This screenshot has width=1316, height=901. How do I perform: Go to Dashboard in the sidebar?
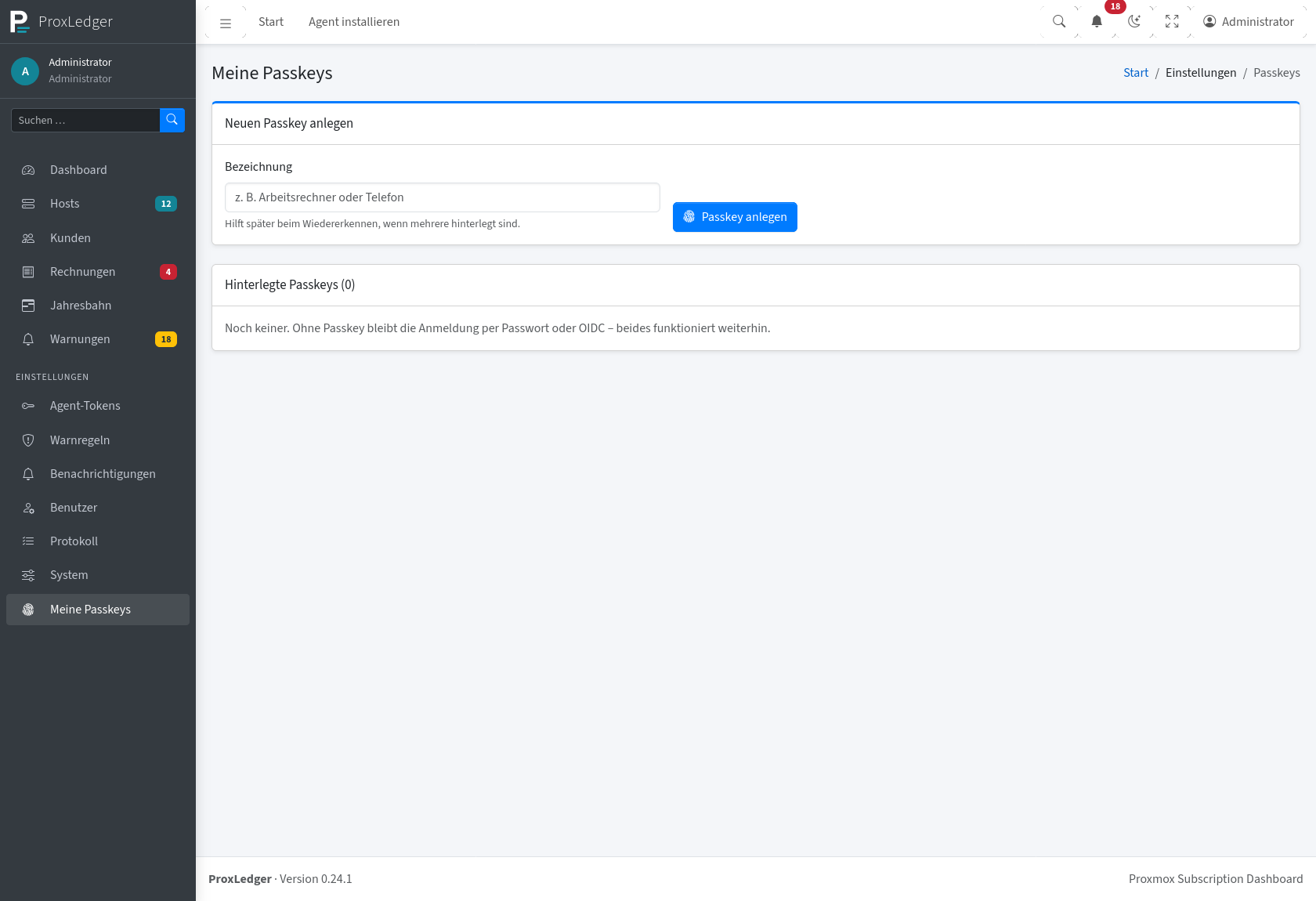98,170
